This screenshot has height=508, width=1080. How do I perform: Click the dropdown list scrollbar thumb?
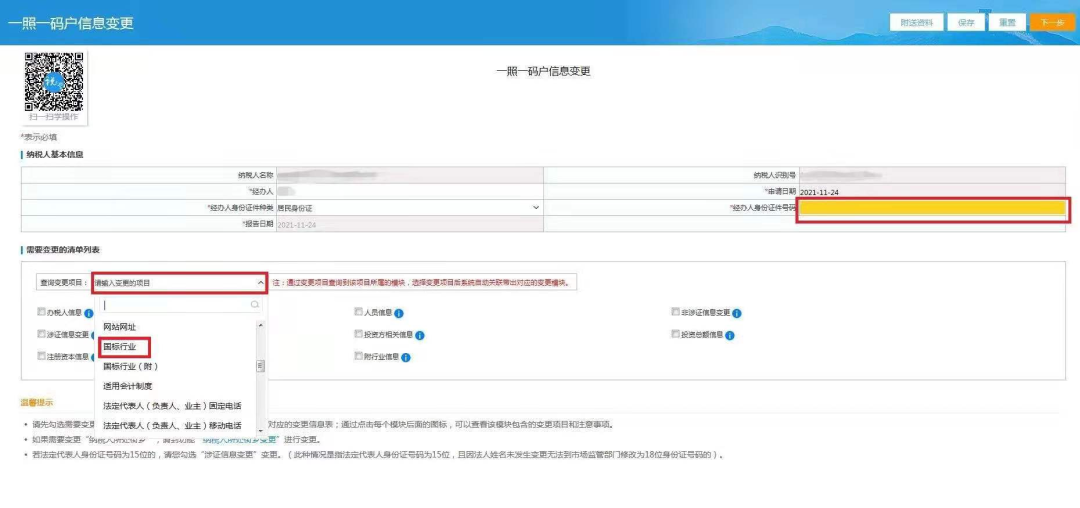[260, 366]
